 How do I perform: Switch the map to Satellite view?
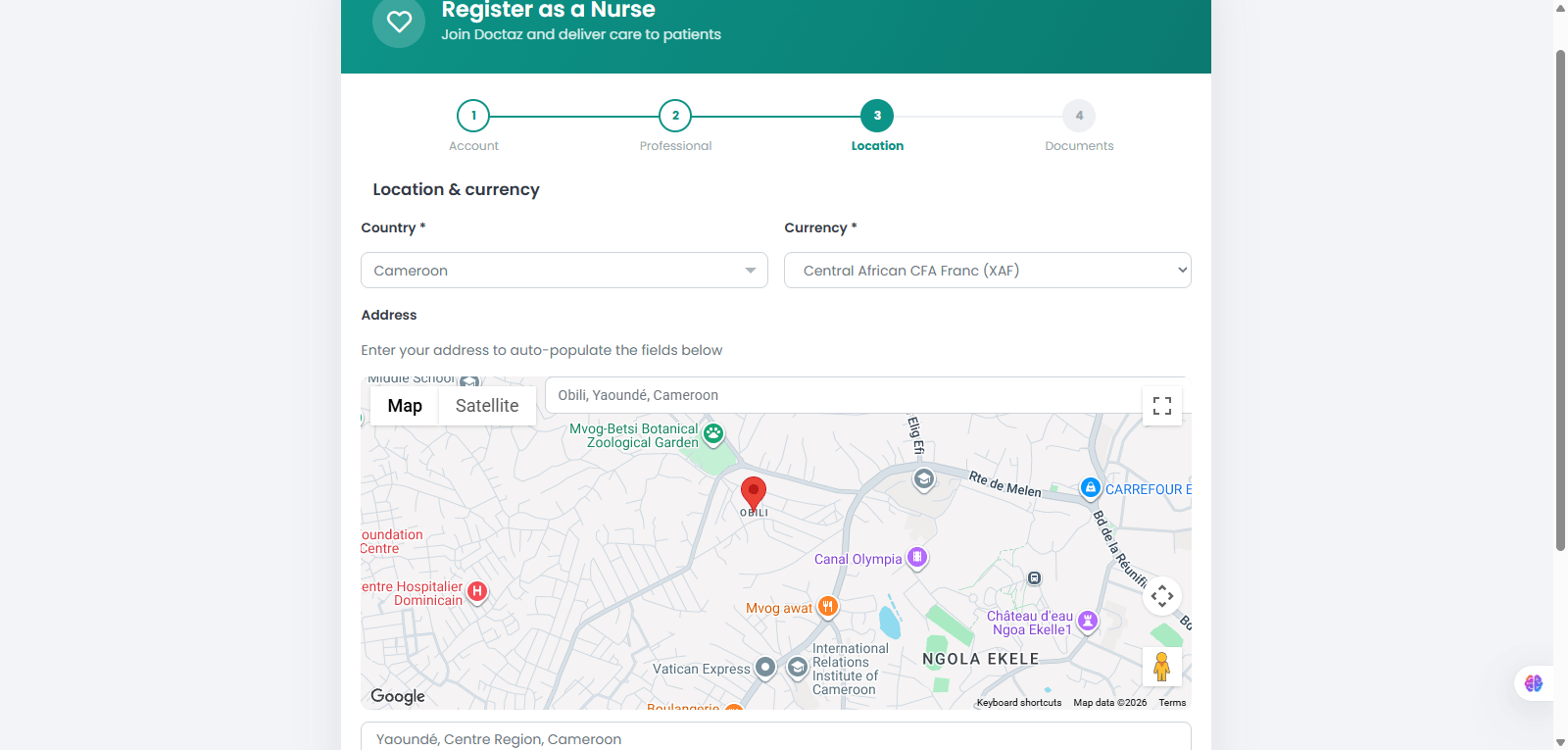[x=487, y=406]
